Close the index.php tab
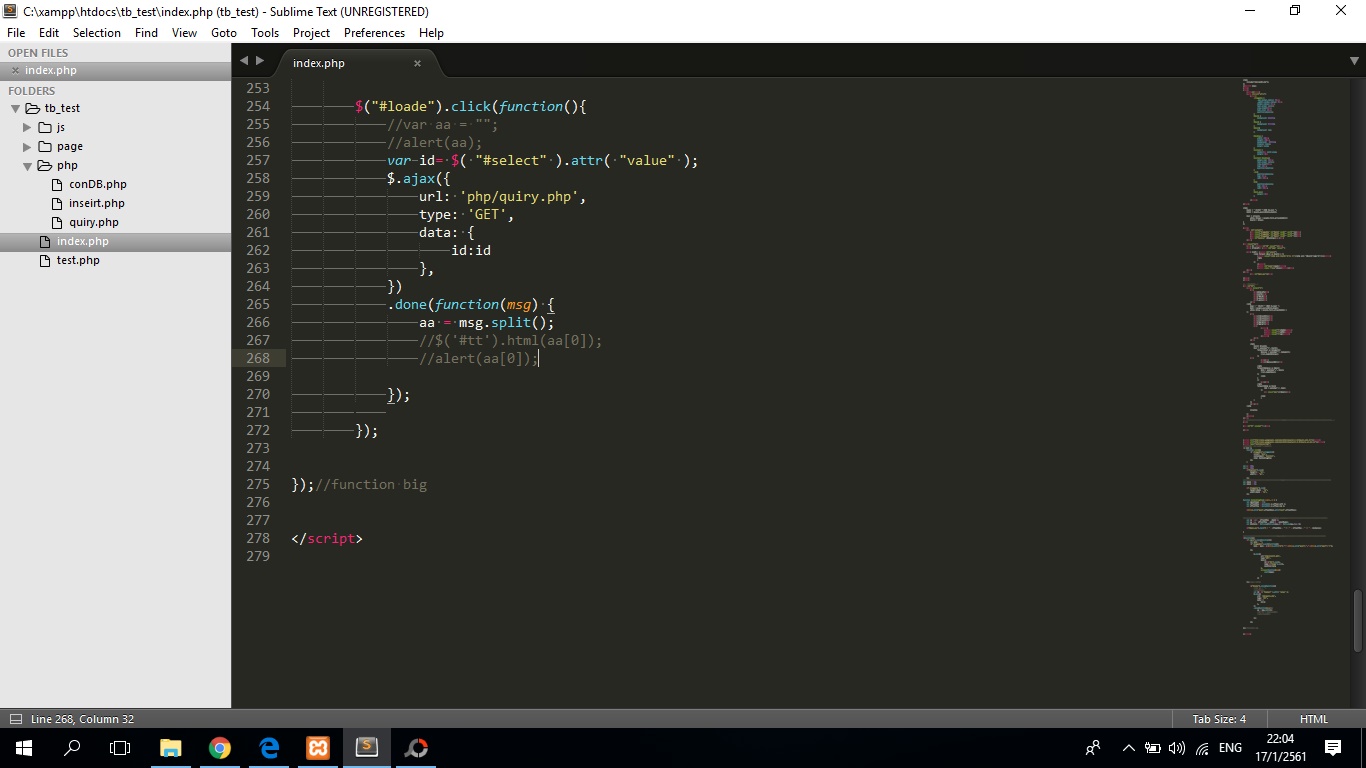The height and width of the screenshot is (768, 1366). 417,63
